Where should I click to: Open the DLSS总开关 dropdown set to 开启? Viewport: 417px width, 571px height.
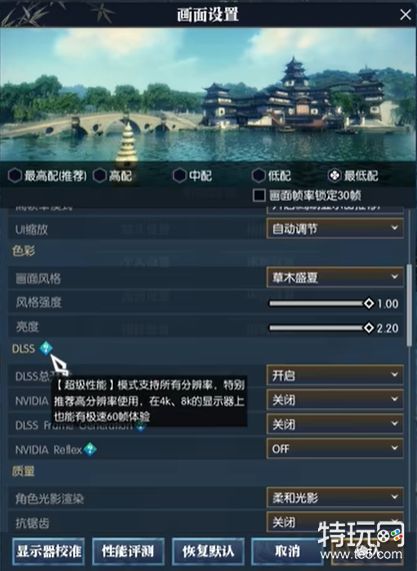tap(335, 375)
